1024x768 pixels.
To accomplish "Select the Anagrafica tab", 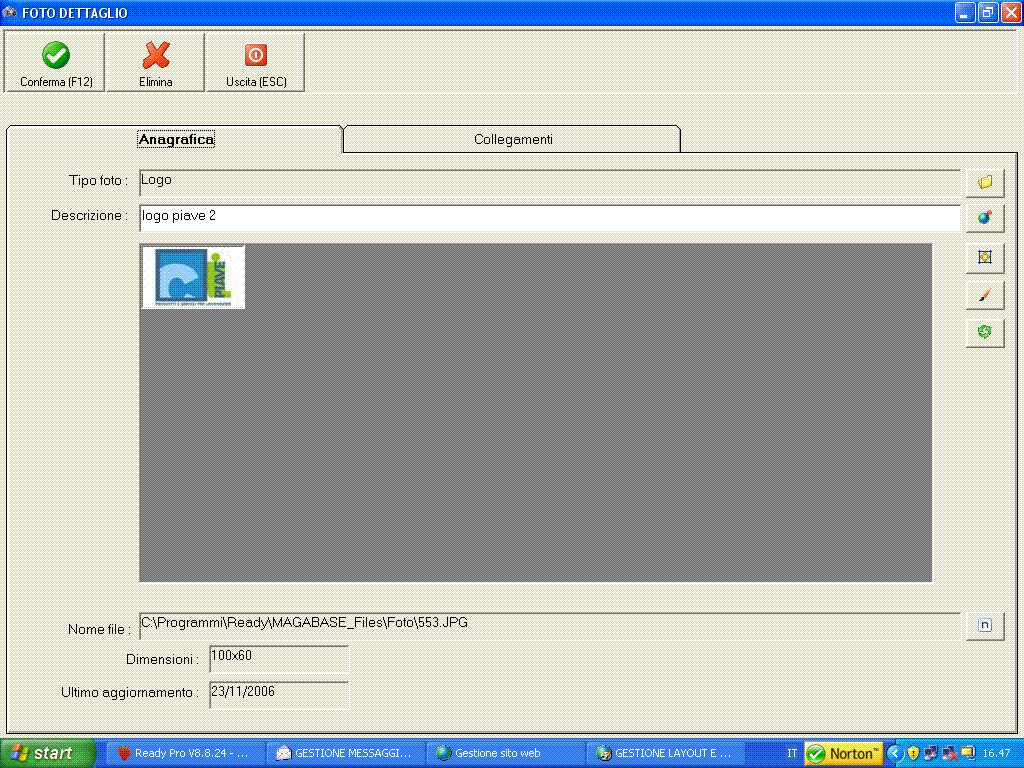I will (x=176, y=139).
